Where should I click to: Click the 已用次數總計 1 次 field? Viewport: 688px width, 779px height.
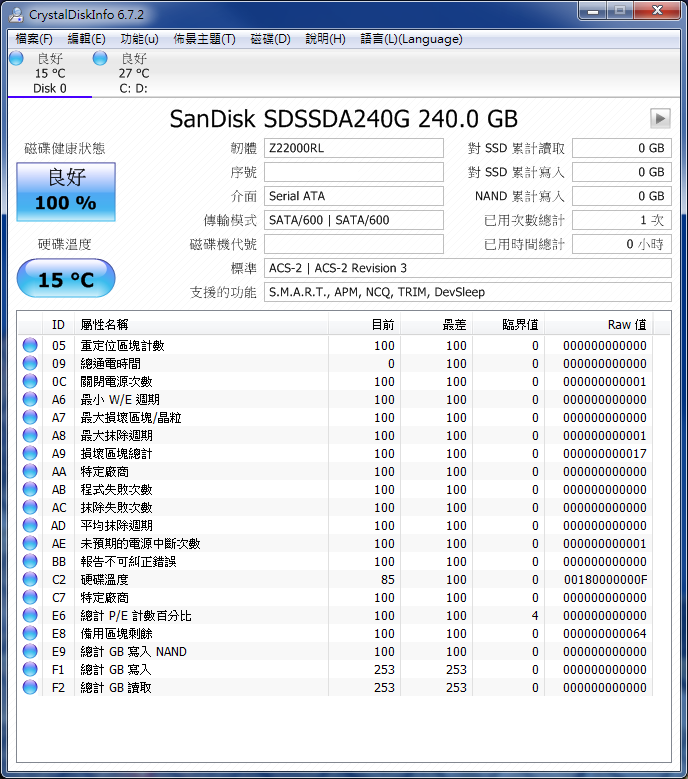click(x=621, y=220)
